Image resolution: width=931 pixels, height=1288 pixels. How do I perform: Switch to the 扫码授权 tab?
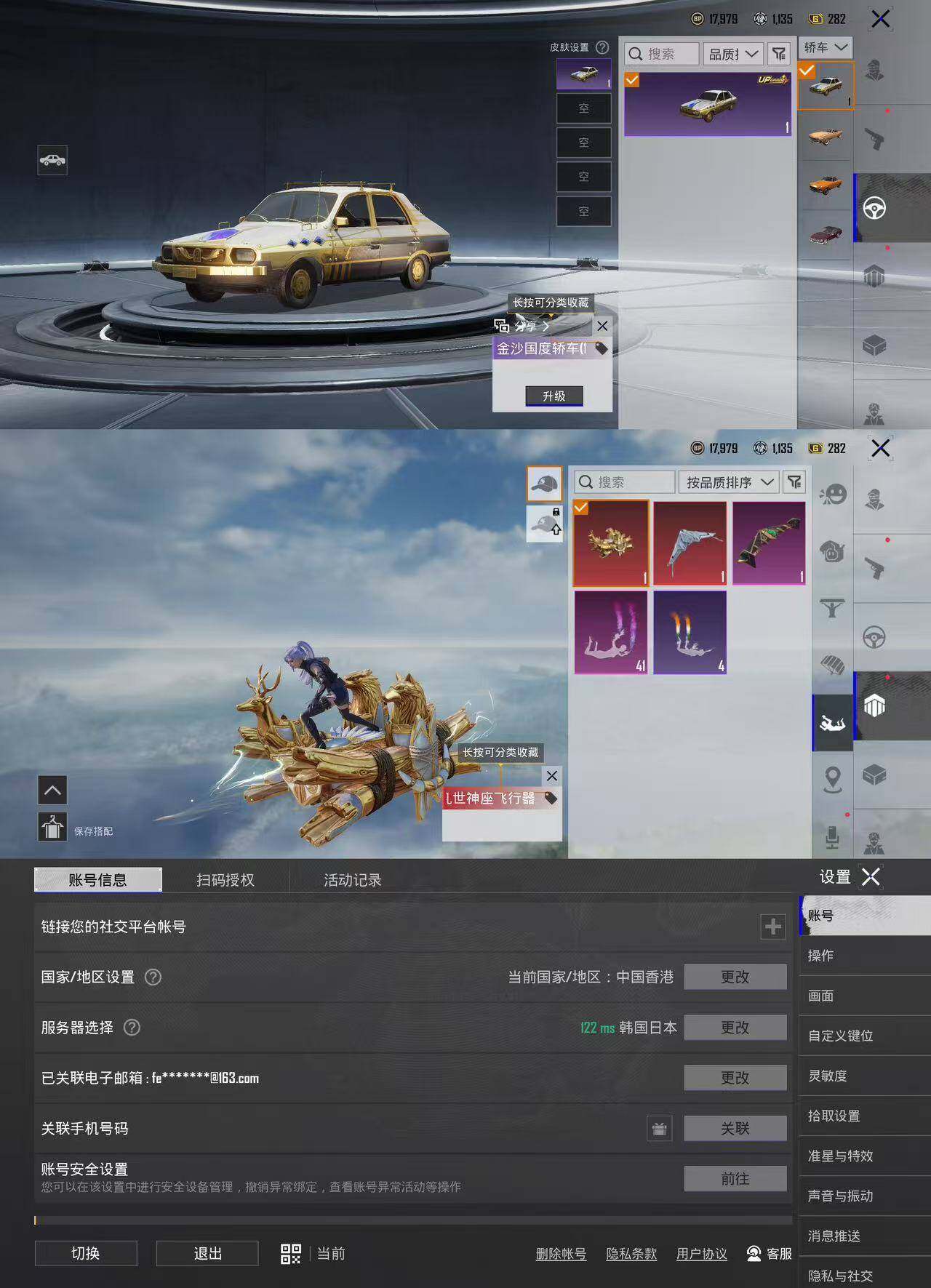coord(225,879)
